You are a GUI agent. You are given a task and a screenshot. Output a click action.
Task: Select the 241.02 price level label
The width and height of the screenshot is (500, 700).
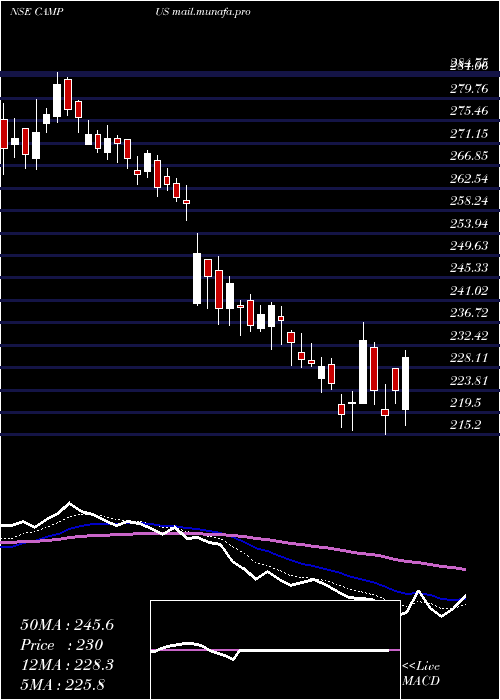tap(469, 290)
